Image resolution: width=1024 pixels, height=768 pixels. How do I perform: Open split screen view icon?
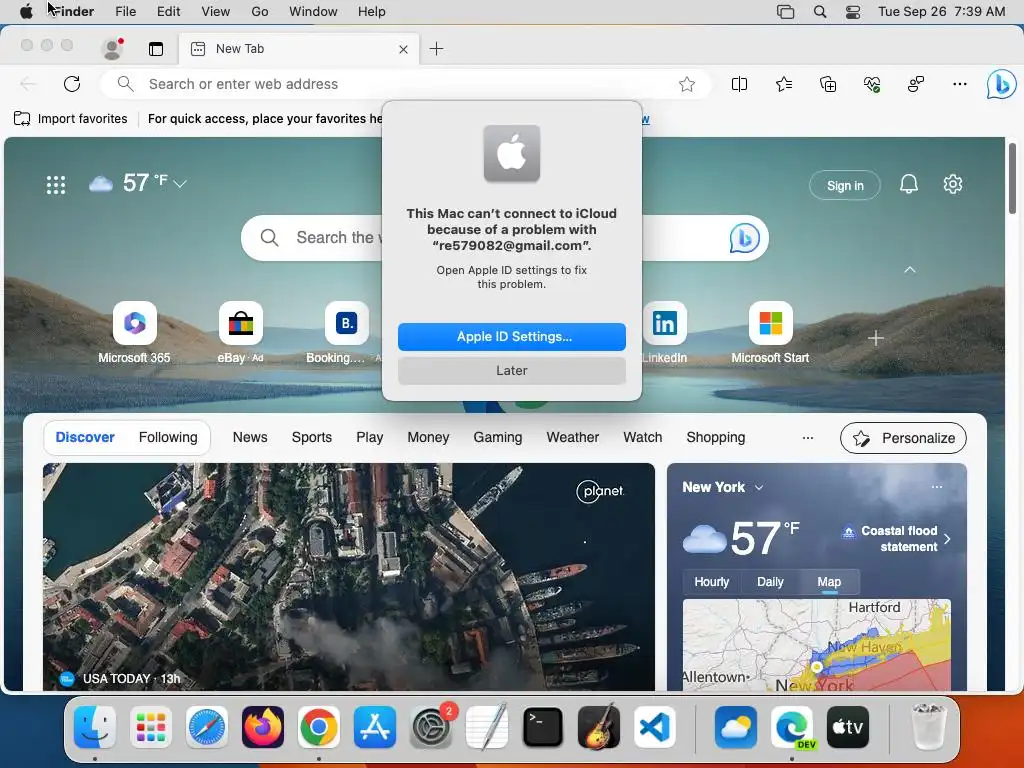739,84
